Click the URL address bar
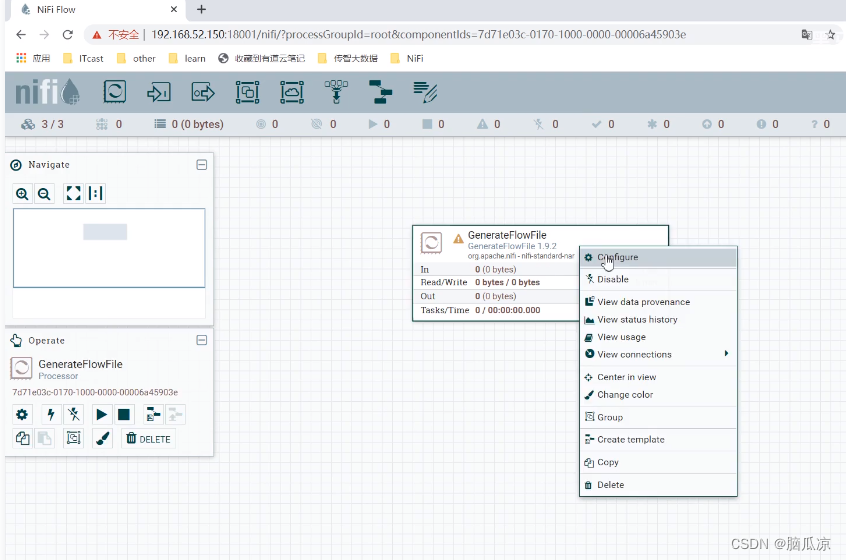Viewport: 846px width, 560px height. (x=418, y=35)
